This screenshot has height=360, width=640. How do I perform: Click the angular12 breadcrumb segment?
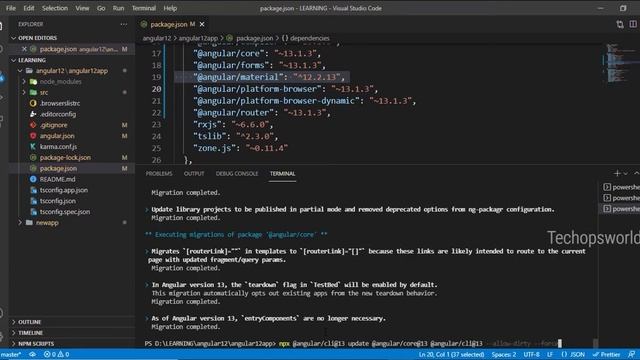pyautogui.click(x=157, y=38)
